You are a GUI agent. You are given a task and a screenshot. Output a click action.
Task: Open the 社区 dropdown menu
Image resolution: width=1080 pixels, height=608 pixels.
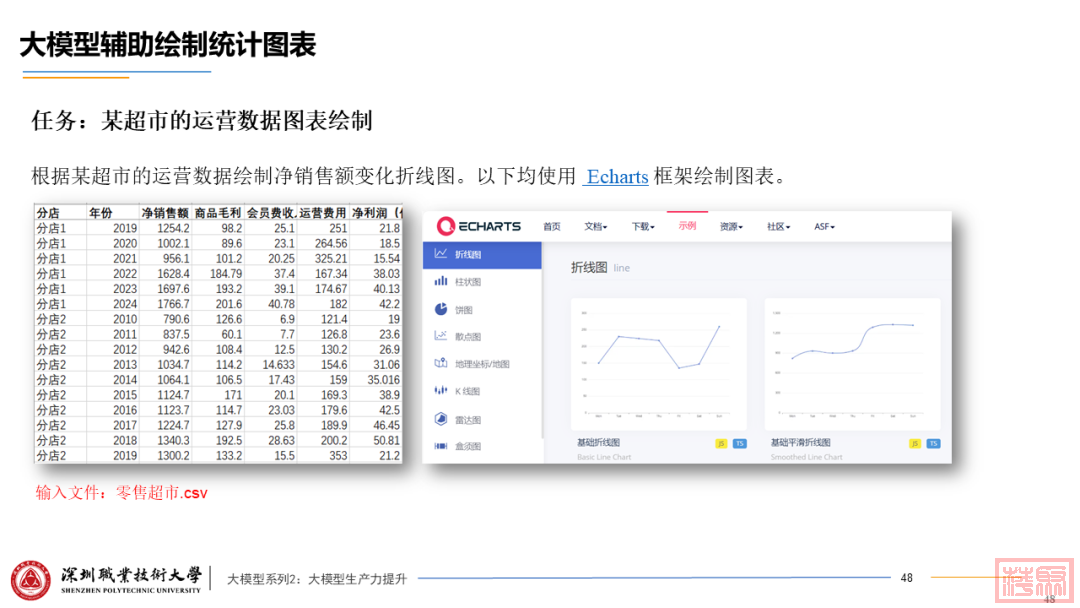(778, 227)
